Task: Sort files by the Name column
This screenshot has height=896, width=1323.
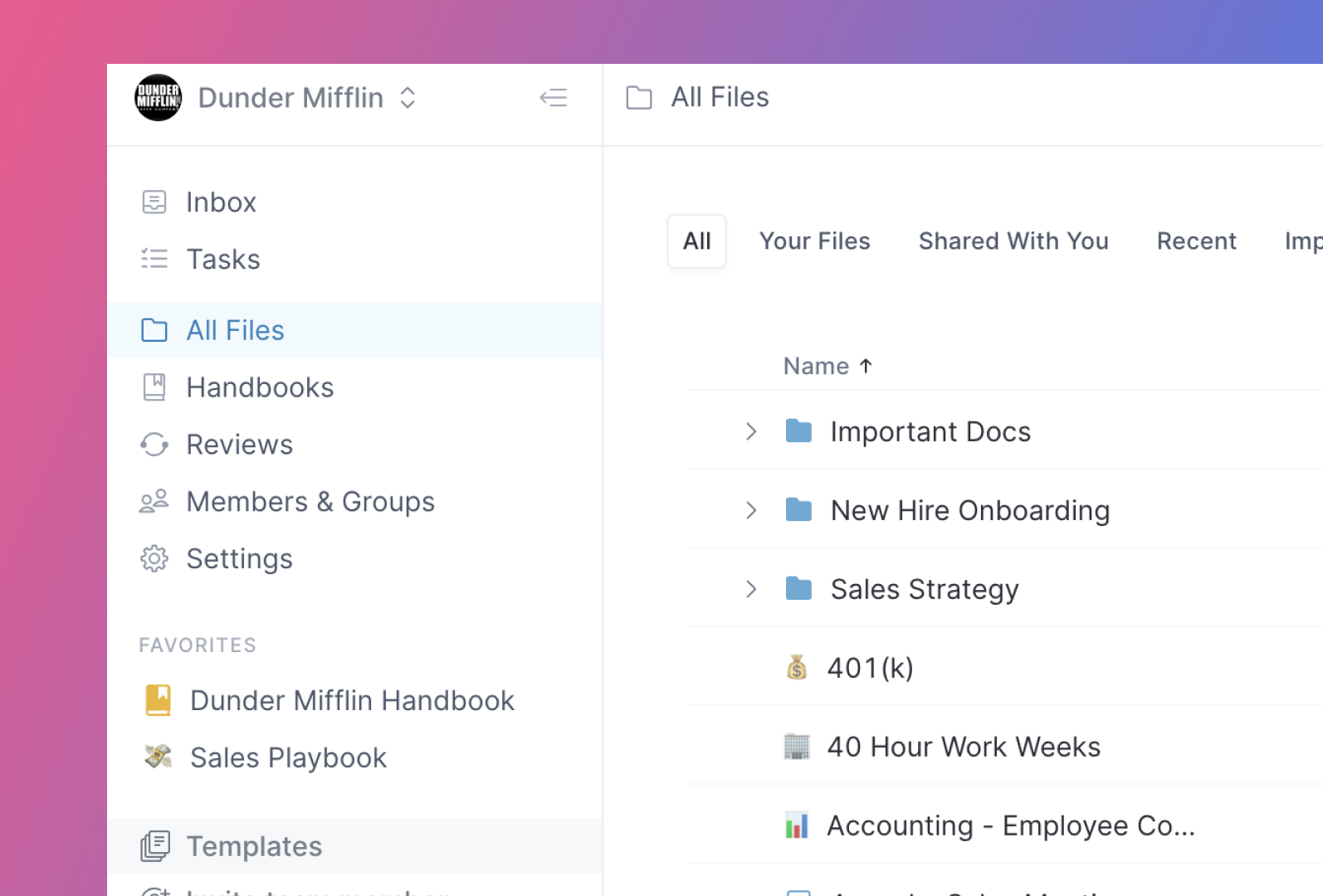Action: [817, 366]
